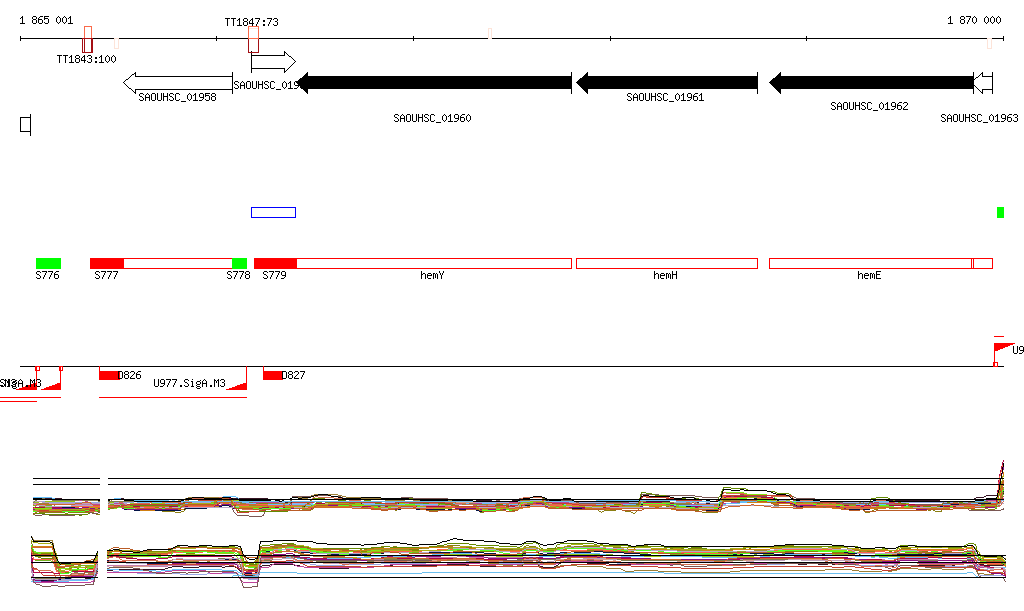The height and width of the screenshot is (611, 1024).
Task: Click the hemY label text
Action: tap(432, 275)
